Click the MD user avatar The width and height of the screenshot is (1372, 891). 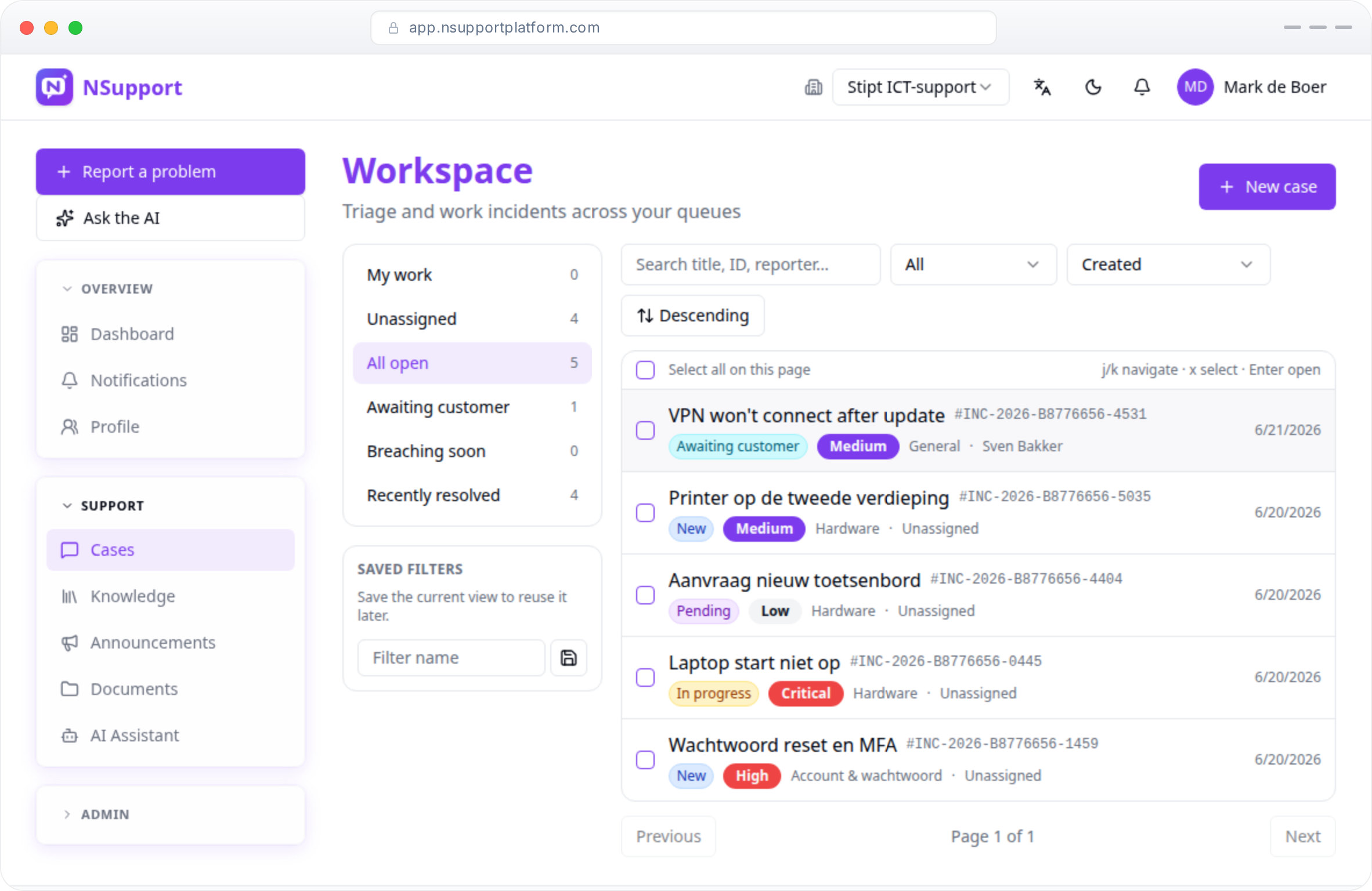pyautogui.click(x=1195, y=87)
